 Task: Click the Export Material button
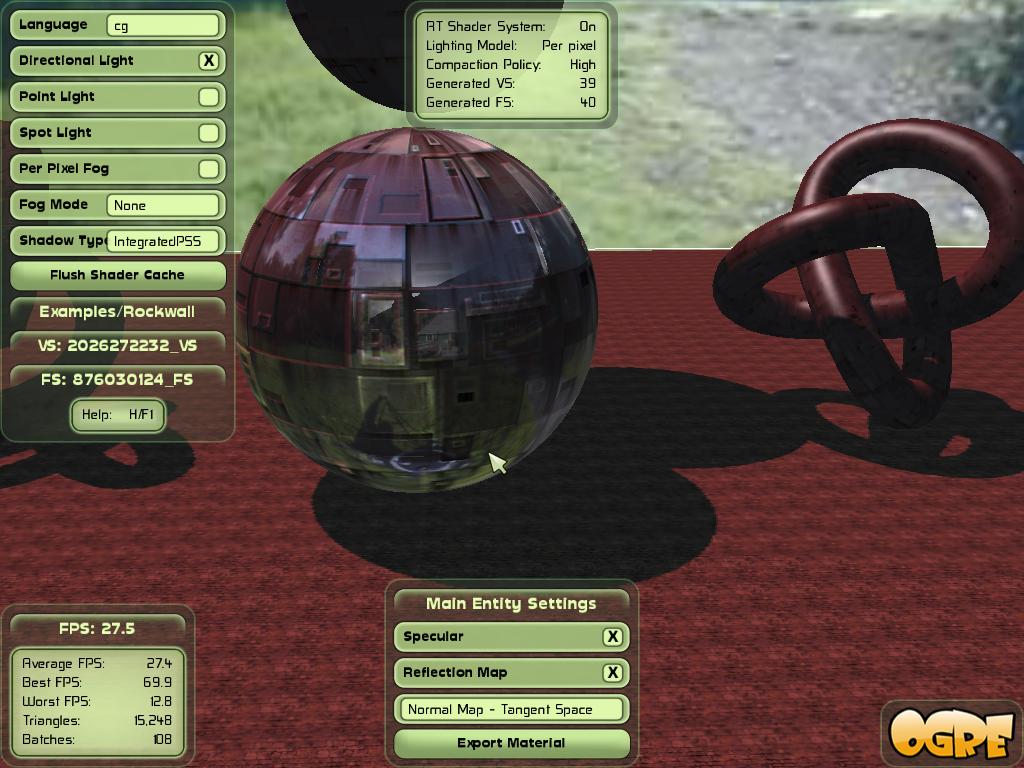(511, 743)
